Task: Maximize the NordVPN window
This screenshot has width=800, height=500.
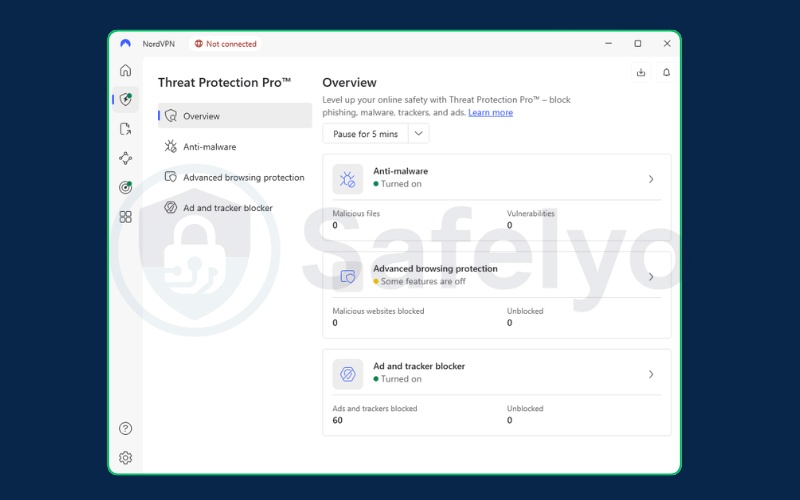Action: coord(638,43)
